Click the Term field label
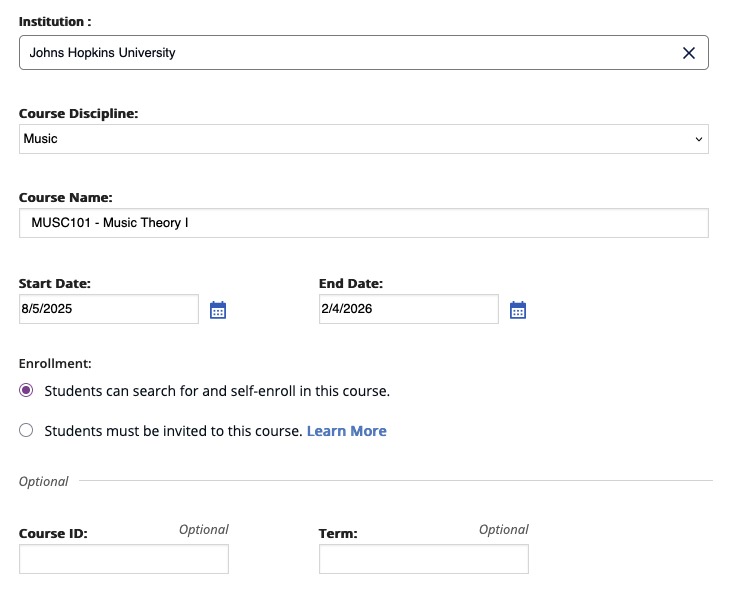 tap(338, 533)
